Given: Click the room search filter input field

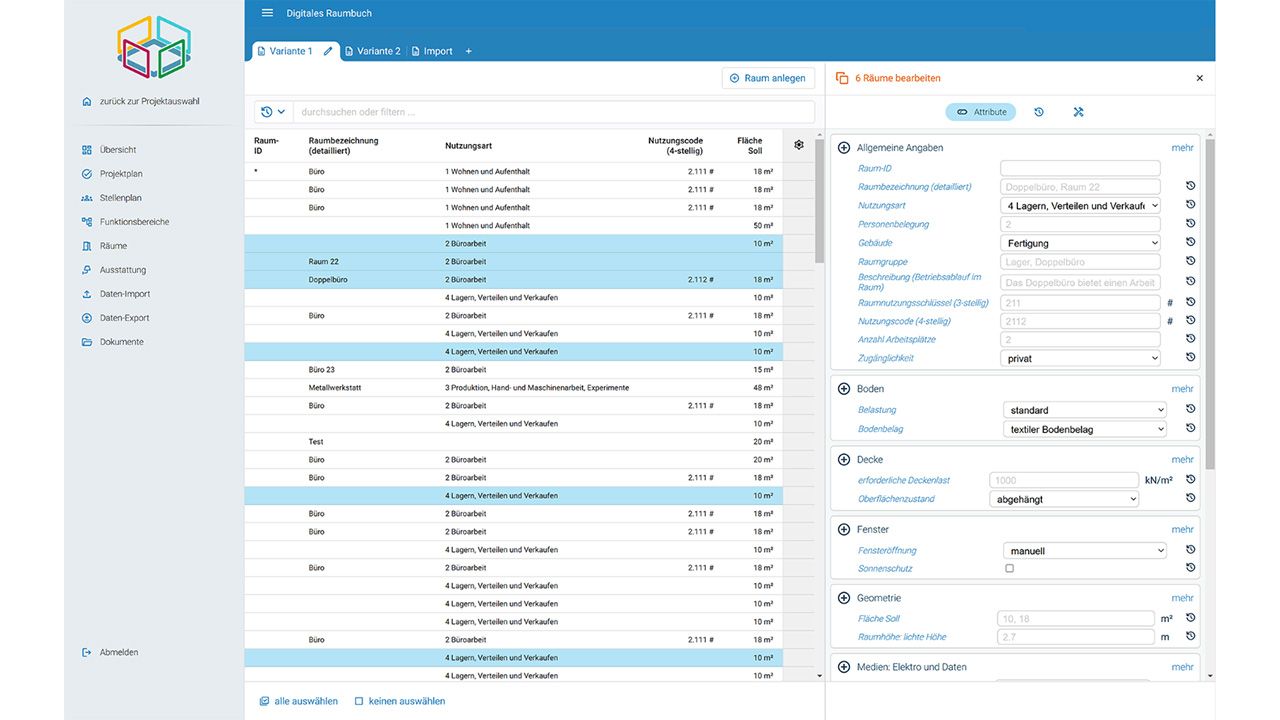Looking at the screenshot, I should pos(553,112).
